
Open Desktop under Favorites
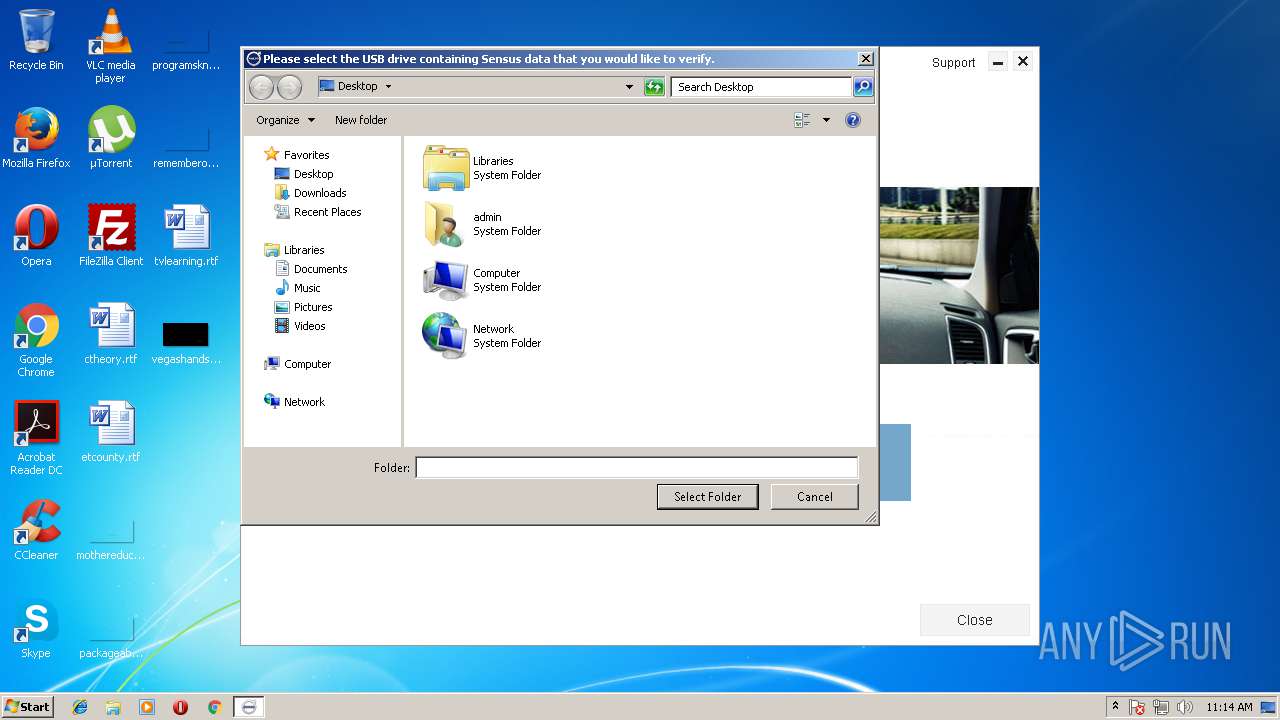point(304,174)
